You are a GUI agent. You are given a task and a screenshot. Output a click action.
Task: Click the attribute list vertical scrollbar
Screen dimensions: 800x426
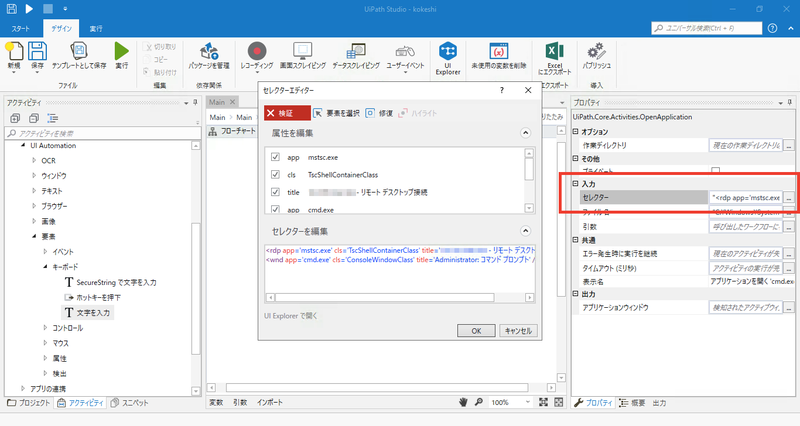coord(529,169)
